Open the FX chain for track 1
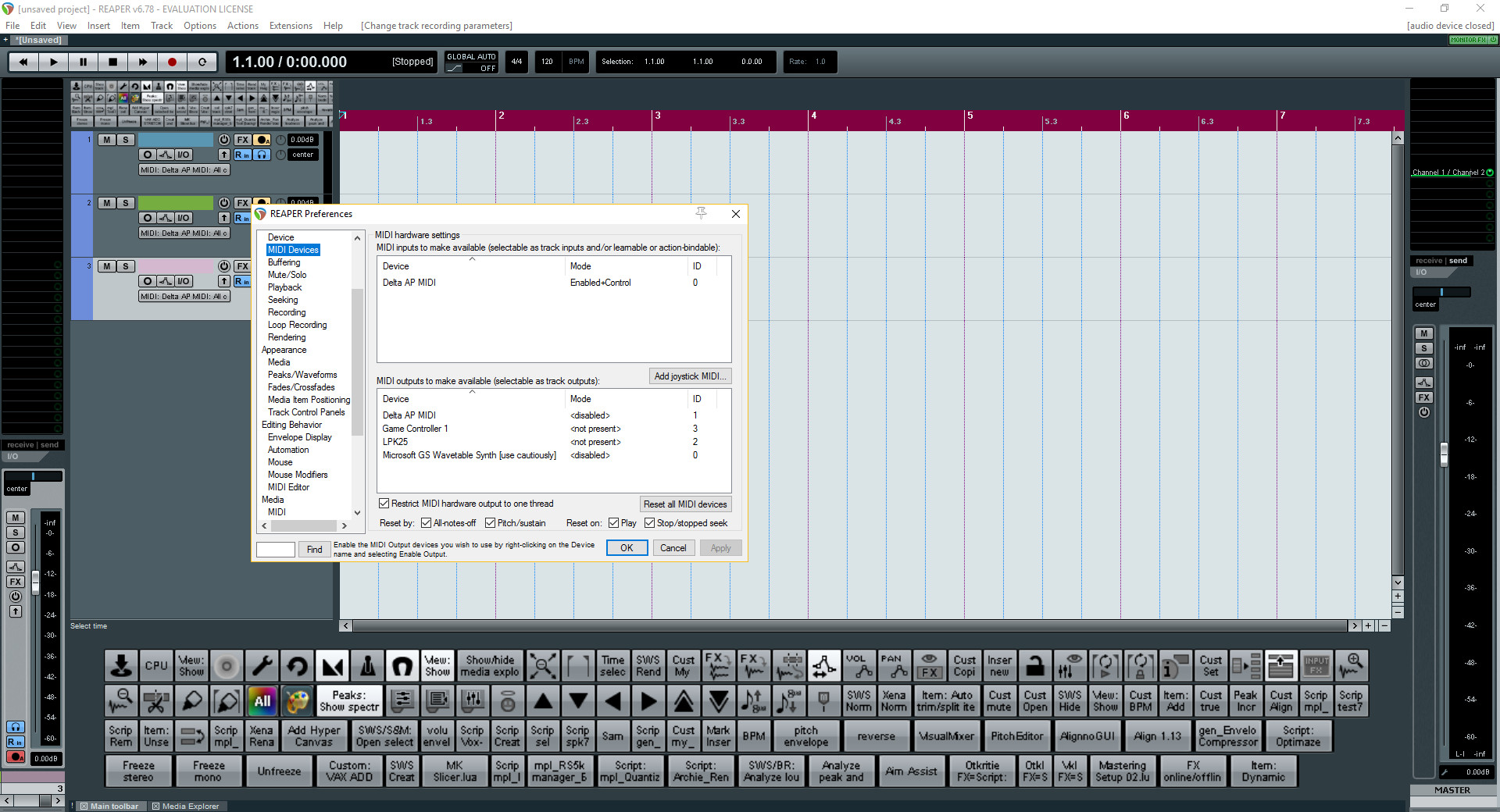Image resolution: width=1500 pixels, height=812 pixels. 243,140
